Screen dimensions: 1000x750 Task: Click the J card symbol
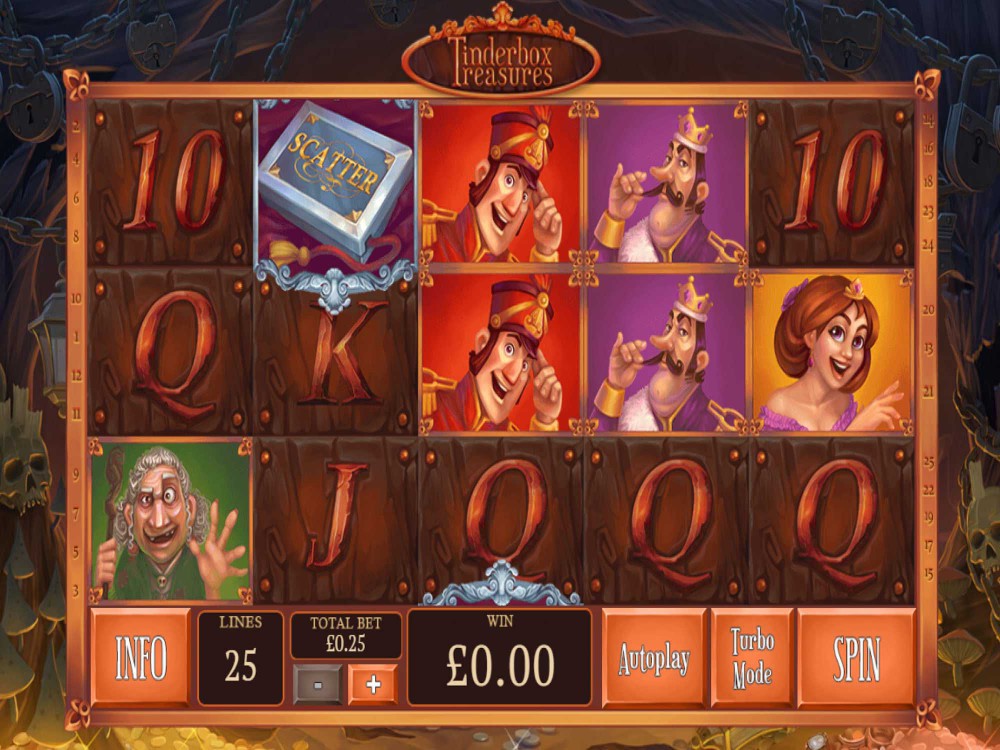pyautogui.click(x=335, y=520)
